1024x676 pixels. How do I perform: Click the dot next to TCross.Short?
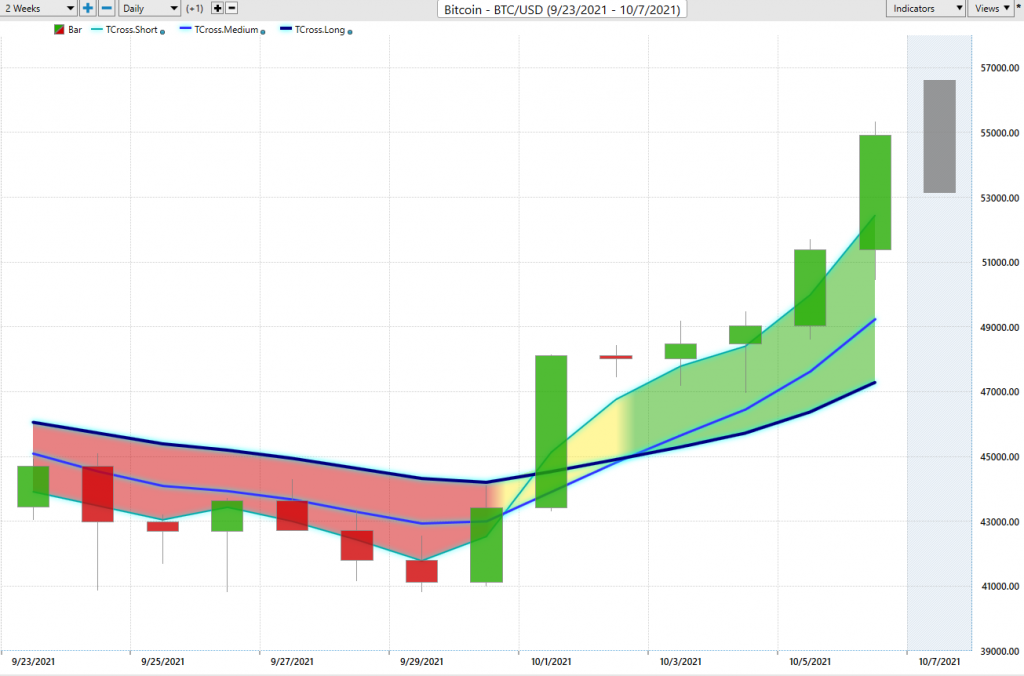tap(163, 31)
